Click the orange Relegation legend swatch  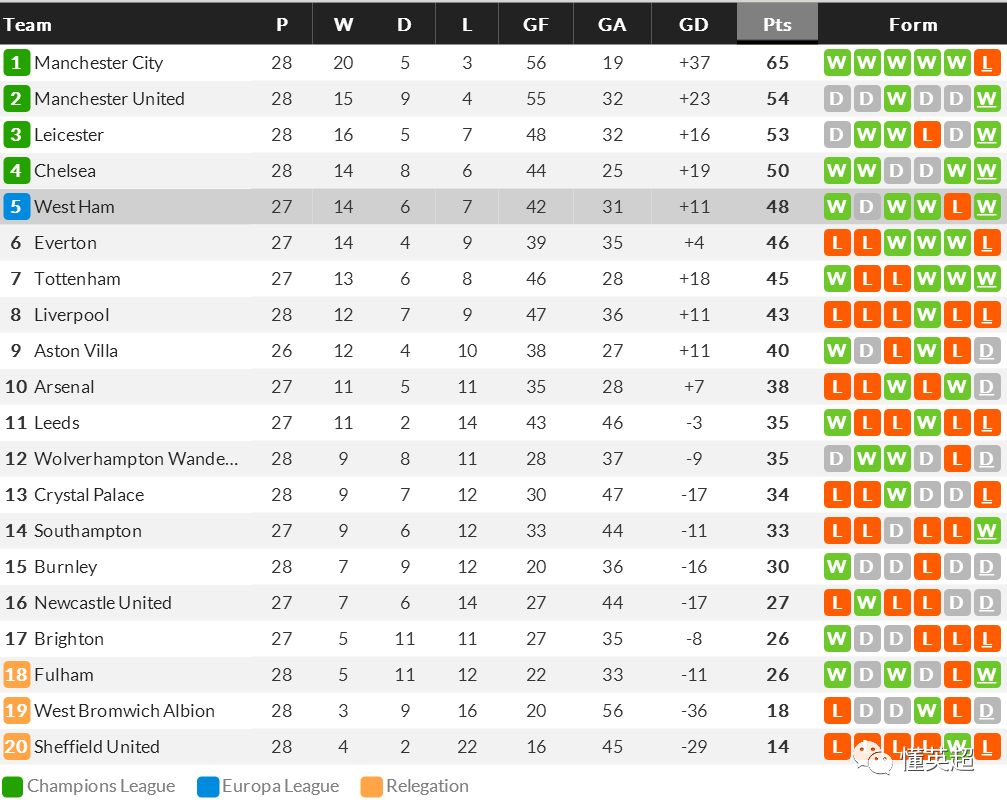tap(372, 787)
